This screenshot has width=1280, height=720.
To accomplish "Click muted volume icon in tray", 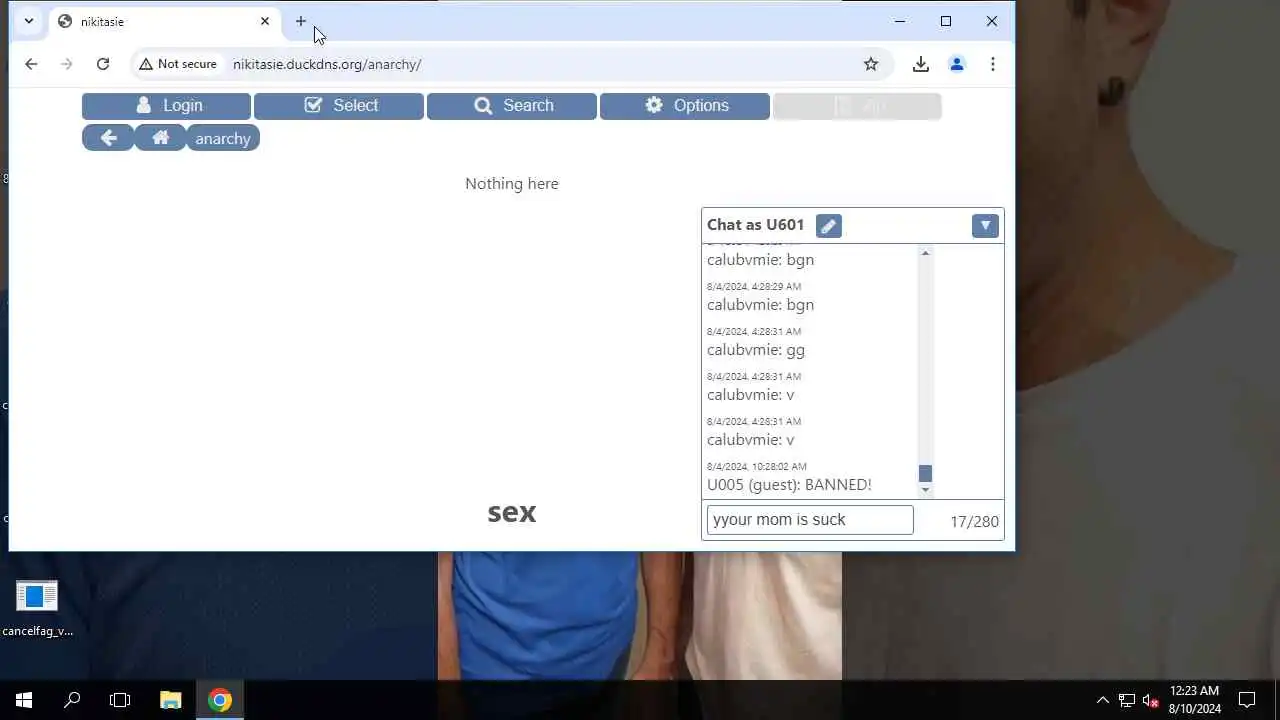I will pyautogui.click(x=1151, y=700).
